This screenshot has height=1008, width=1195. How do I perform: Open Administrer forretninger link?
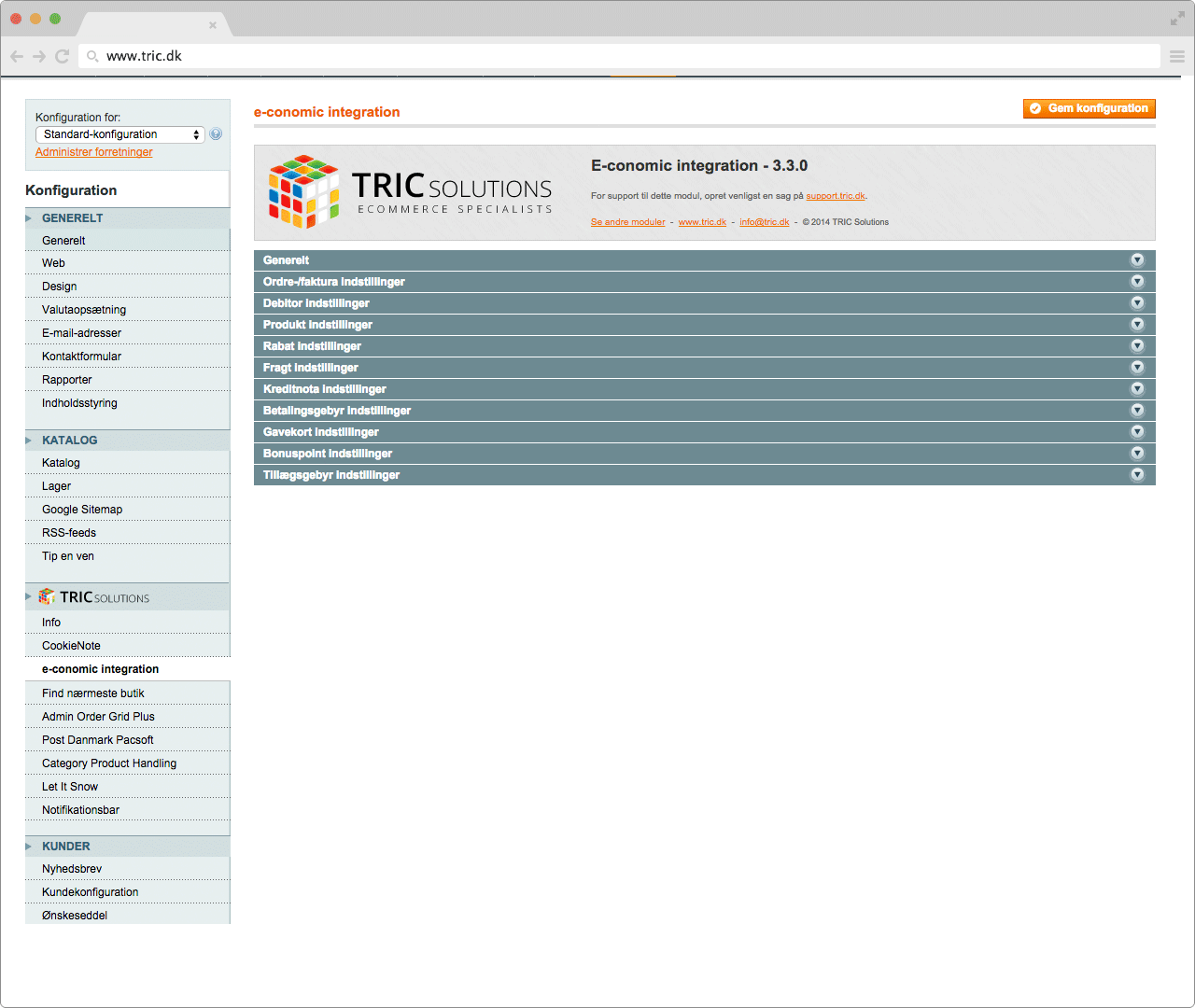(93, 152)
